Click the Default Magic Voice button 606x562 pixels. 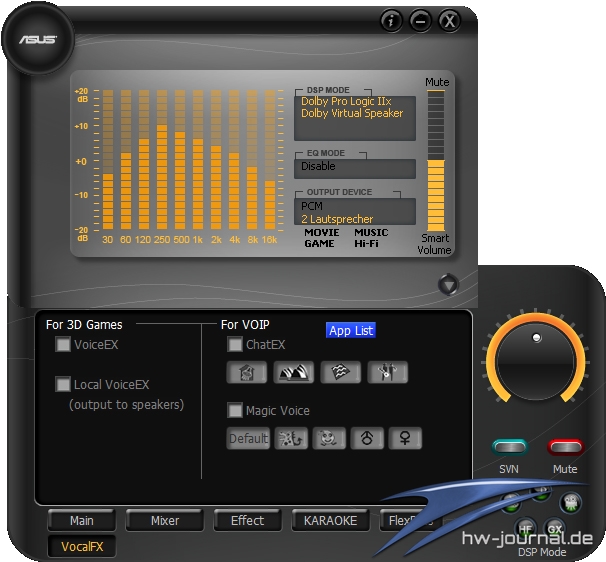pyautogui.click(x=248, y=438)
